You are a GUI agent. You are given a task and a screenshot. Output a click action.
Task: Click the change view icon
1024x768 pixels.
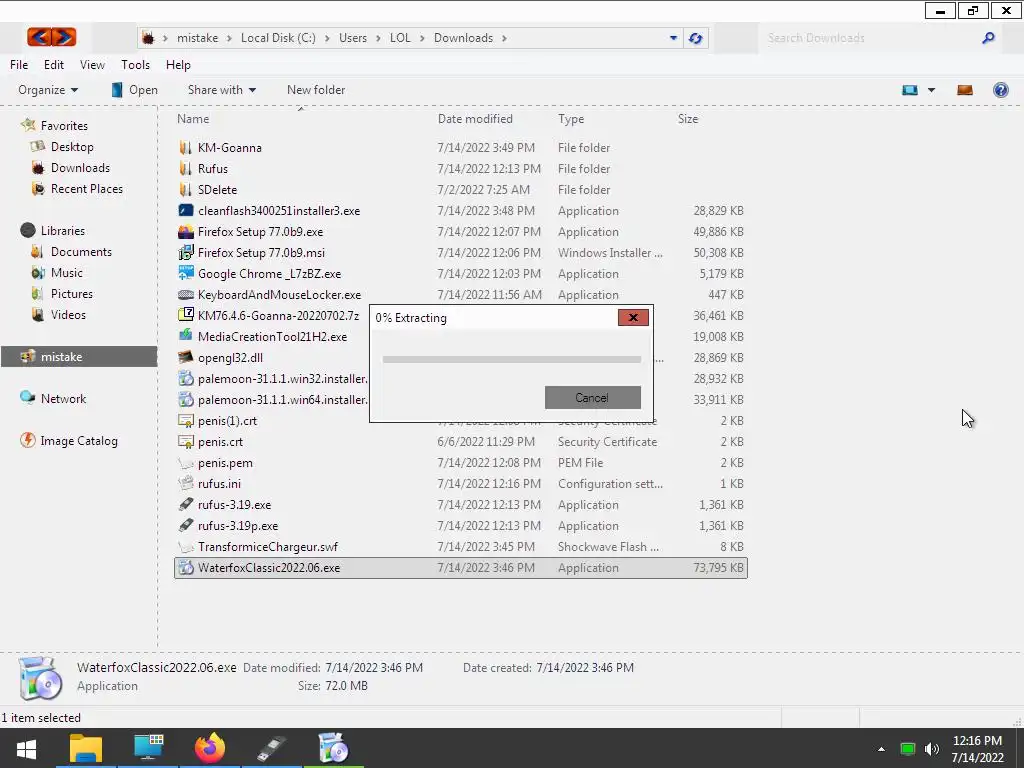[x=910, y=90]
